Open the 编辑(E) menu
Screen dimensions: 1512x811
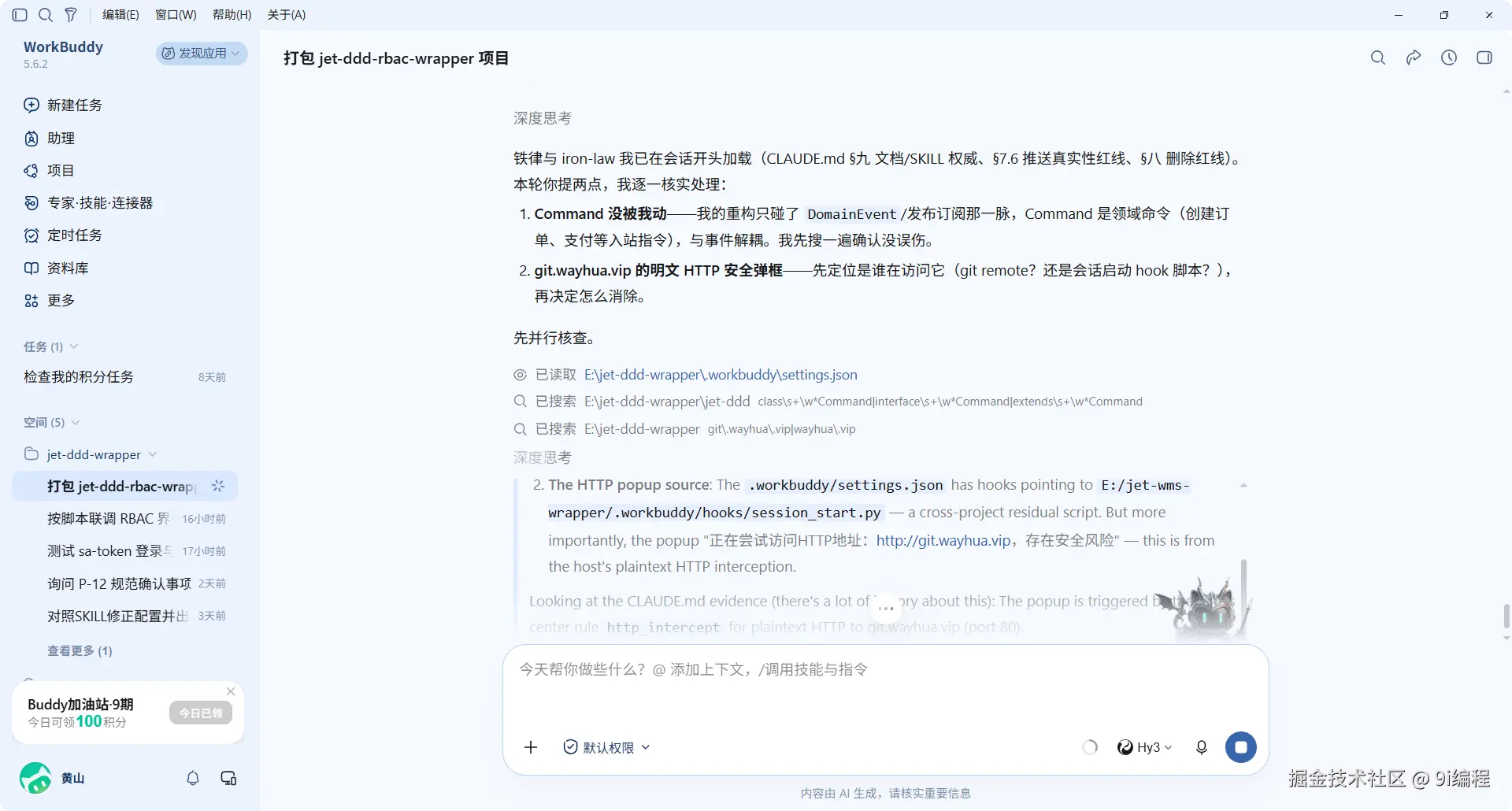tap(120, 15)
